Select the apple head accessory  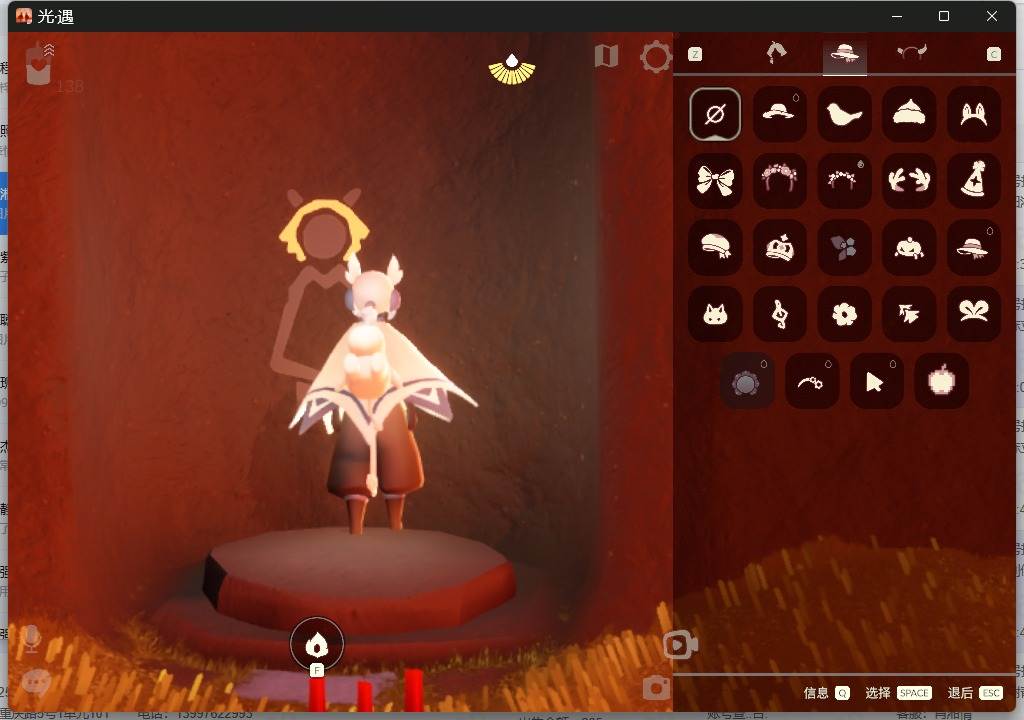point(941,381)
